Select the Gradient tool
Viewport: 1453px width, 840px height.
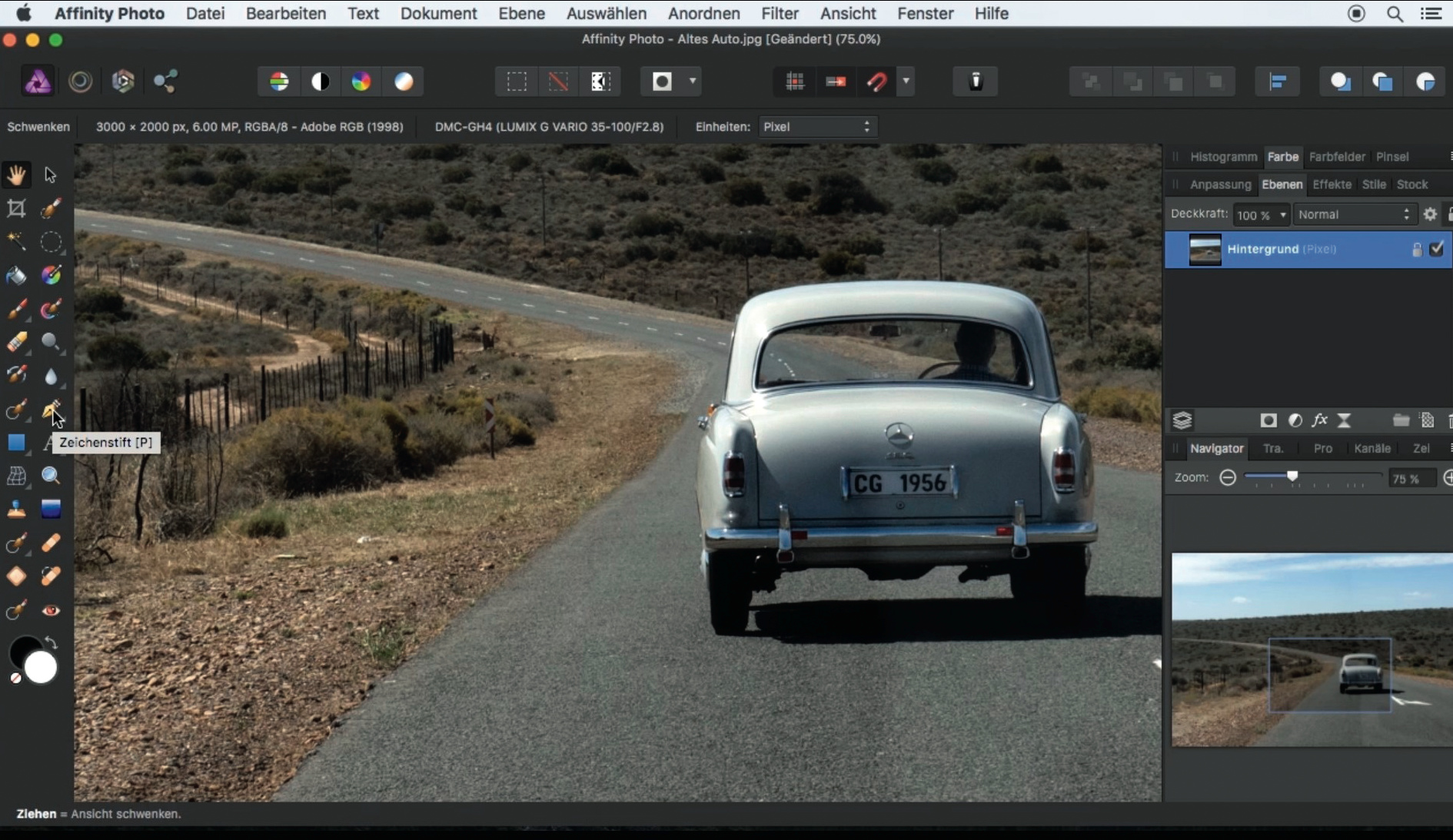[51, 510]
